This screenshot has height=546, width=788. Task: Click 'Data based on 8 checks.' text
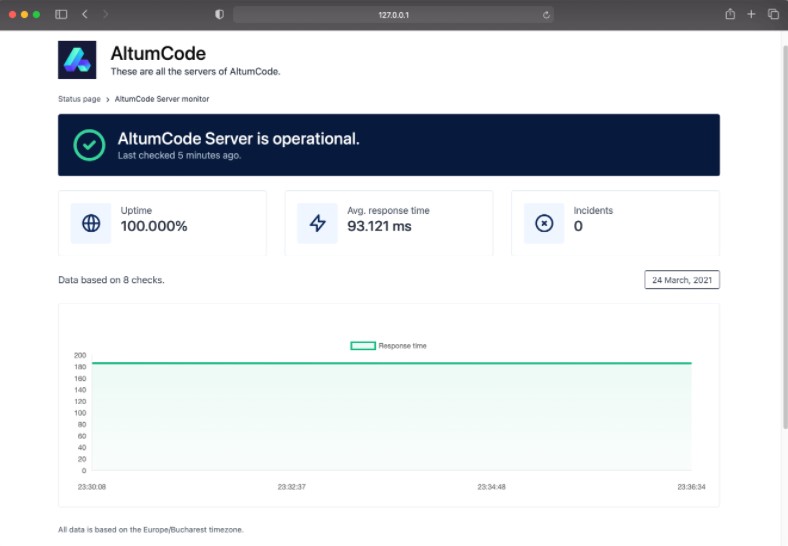(x=112, y=280)
